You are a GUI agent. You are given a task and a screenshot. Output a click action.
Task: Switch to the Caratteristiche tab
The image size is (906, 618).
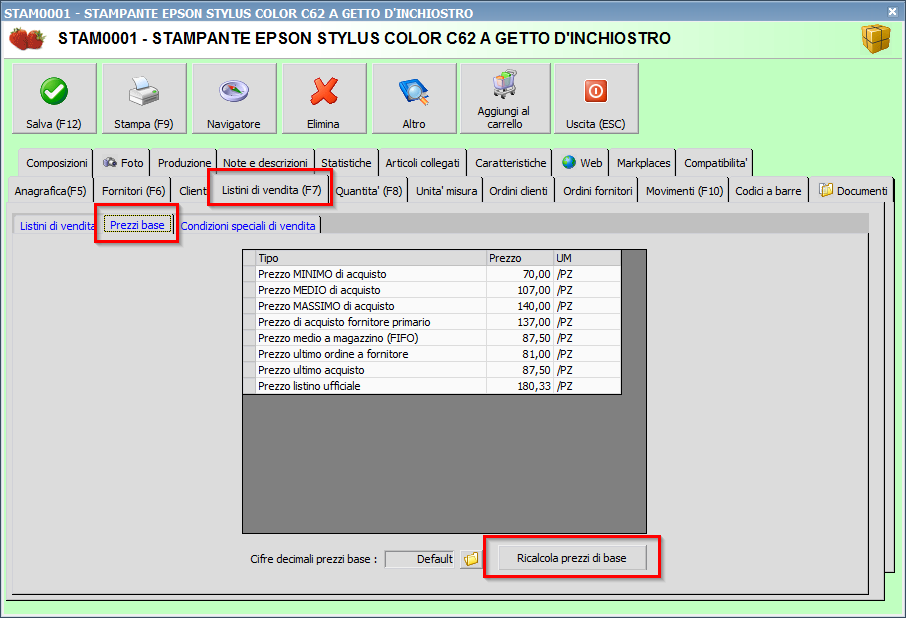point(510,163)
